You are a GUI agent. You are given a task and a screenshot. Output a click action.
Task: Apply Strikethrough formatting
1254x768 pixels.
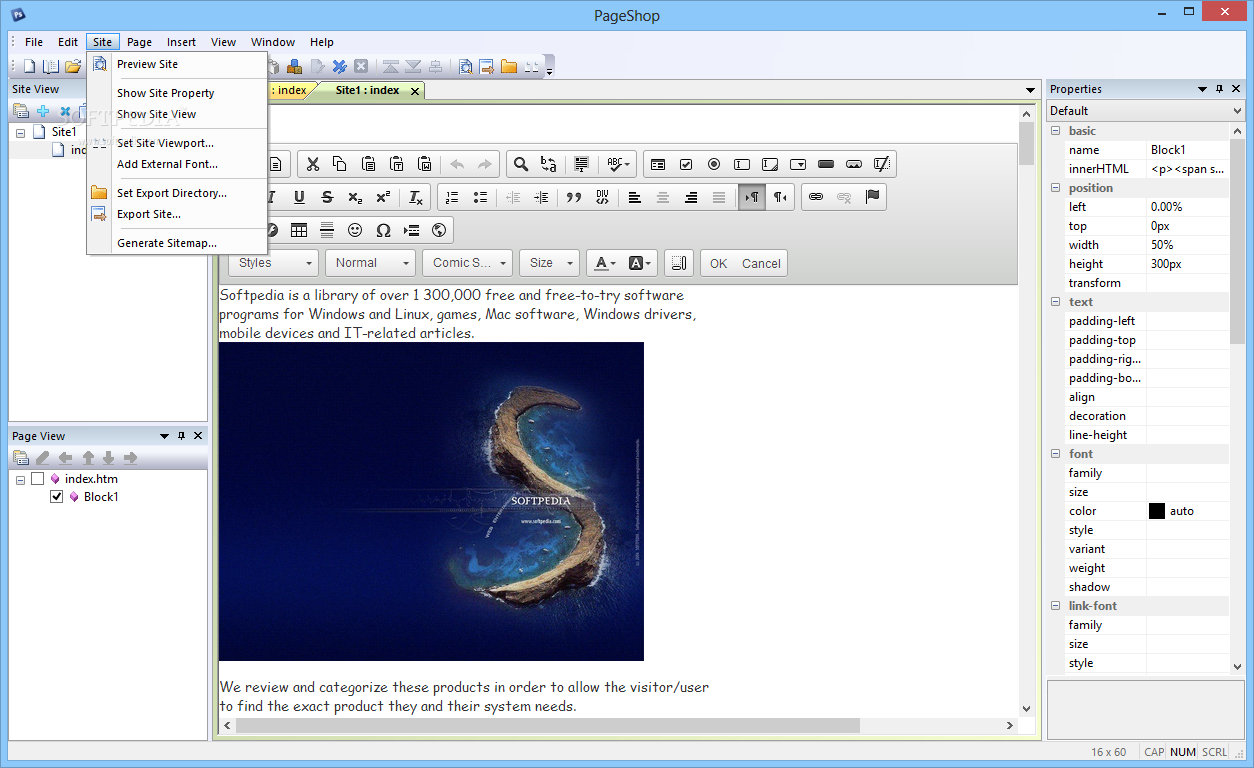327,197
